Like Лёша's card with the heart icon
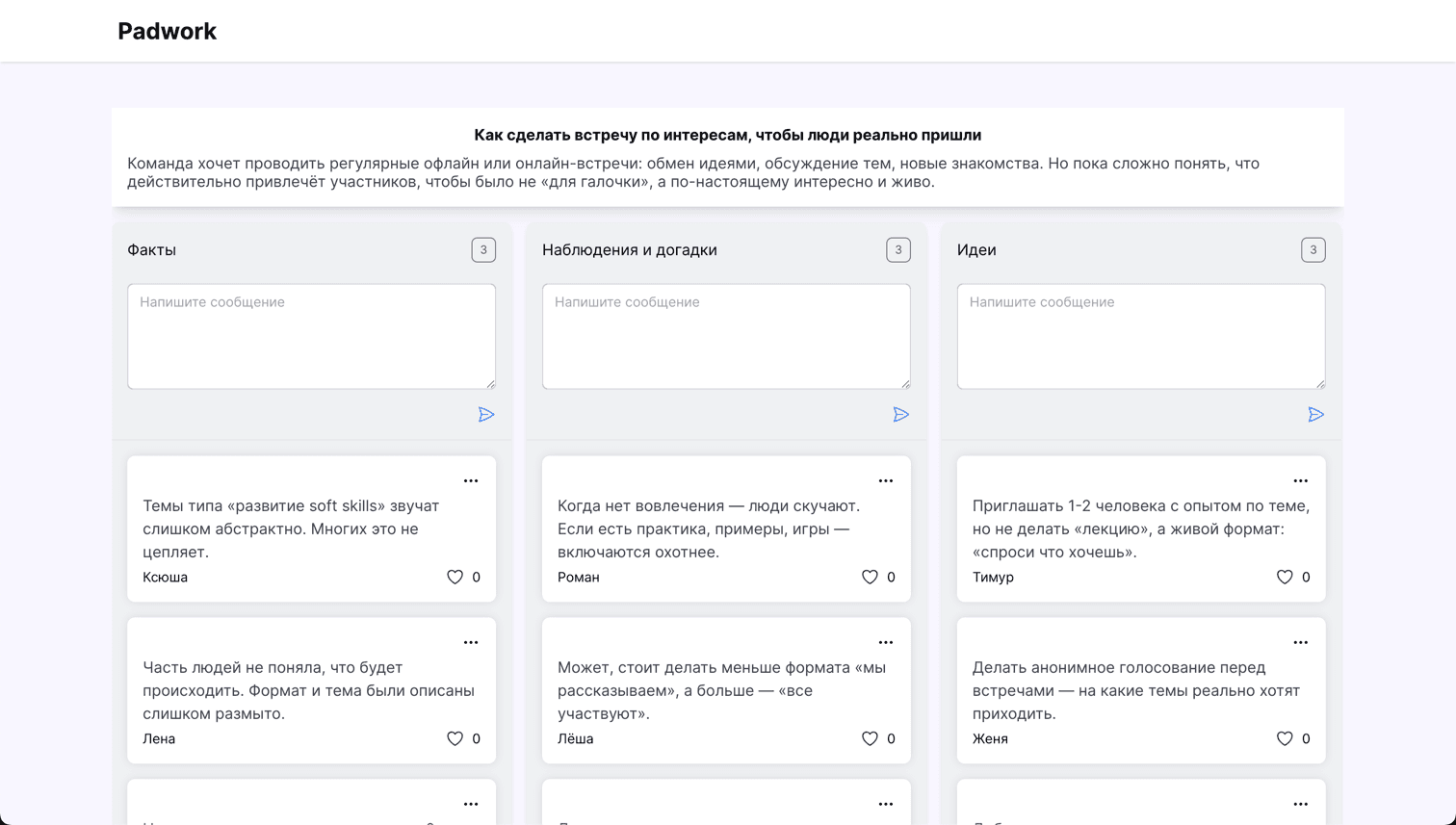This screenshot has width=1456, height=825. coord(870,738)
